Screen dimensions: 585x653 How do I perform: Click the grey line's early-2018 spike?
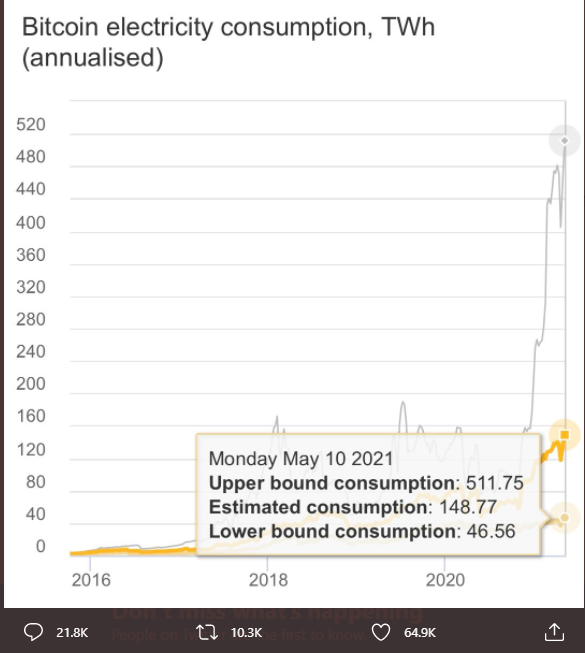pyautogui.click(x=277, y=417)
